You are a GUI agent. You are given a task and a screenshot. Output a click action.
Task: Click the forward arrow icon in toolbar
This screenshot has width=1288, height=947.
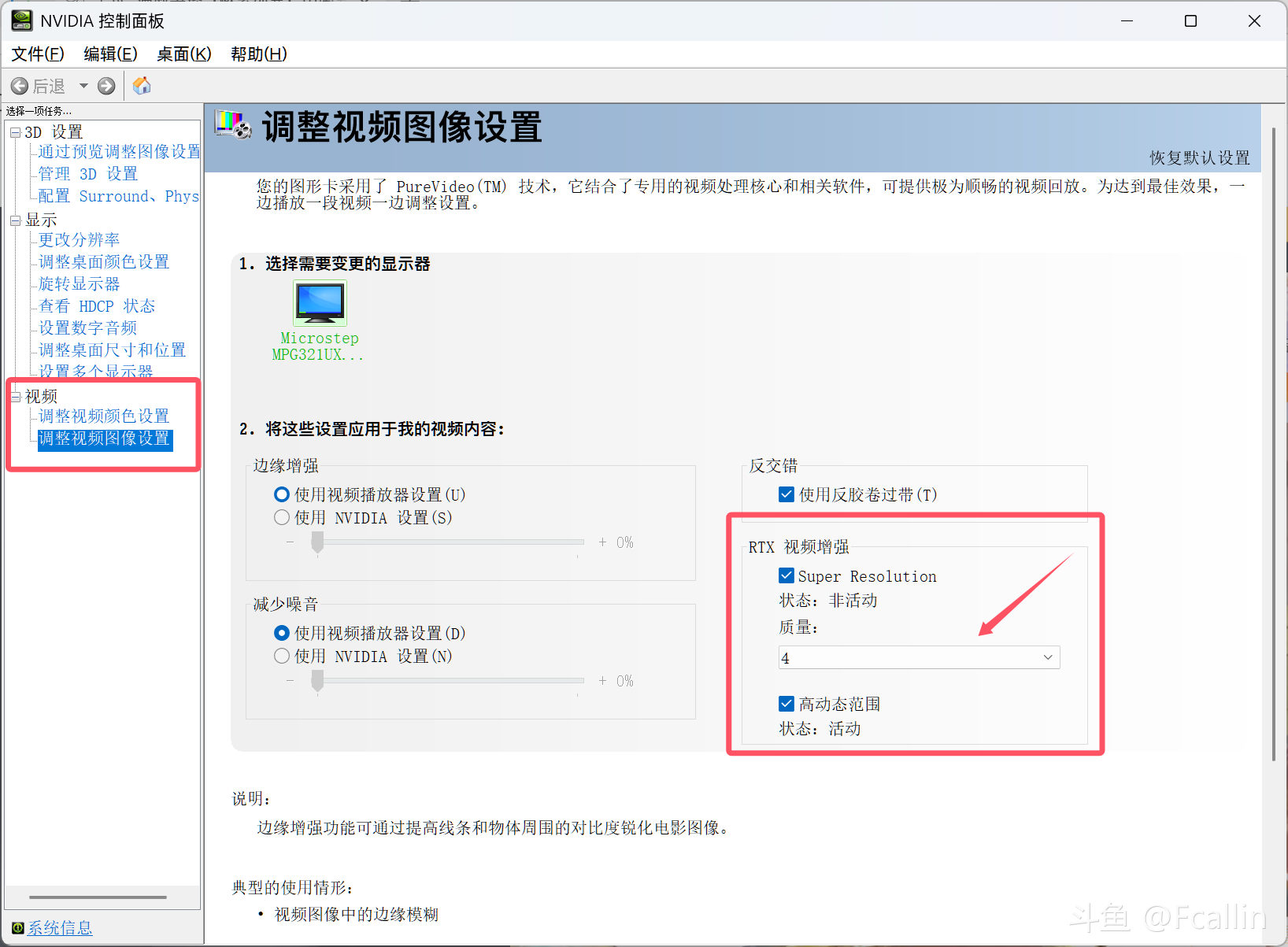(x=106, y=86)
